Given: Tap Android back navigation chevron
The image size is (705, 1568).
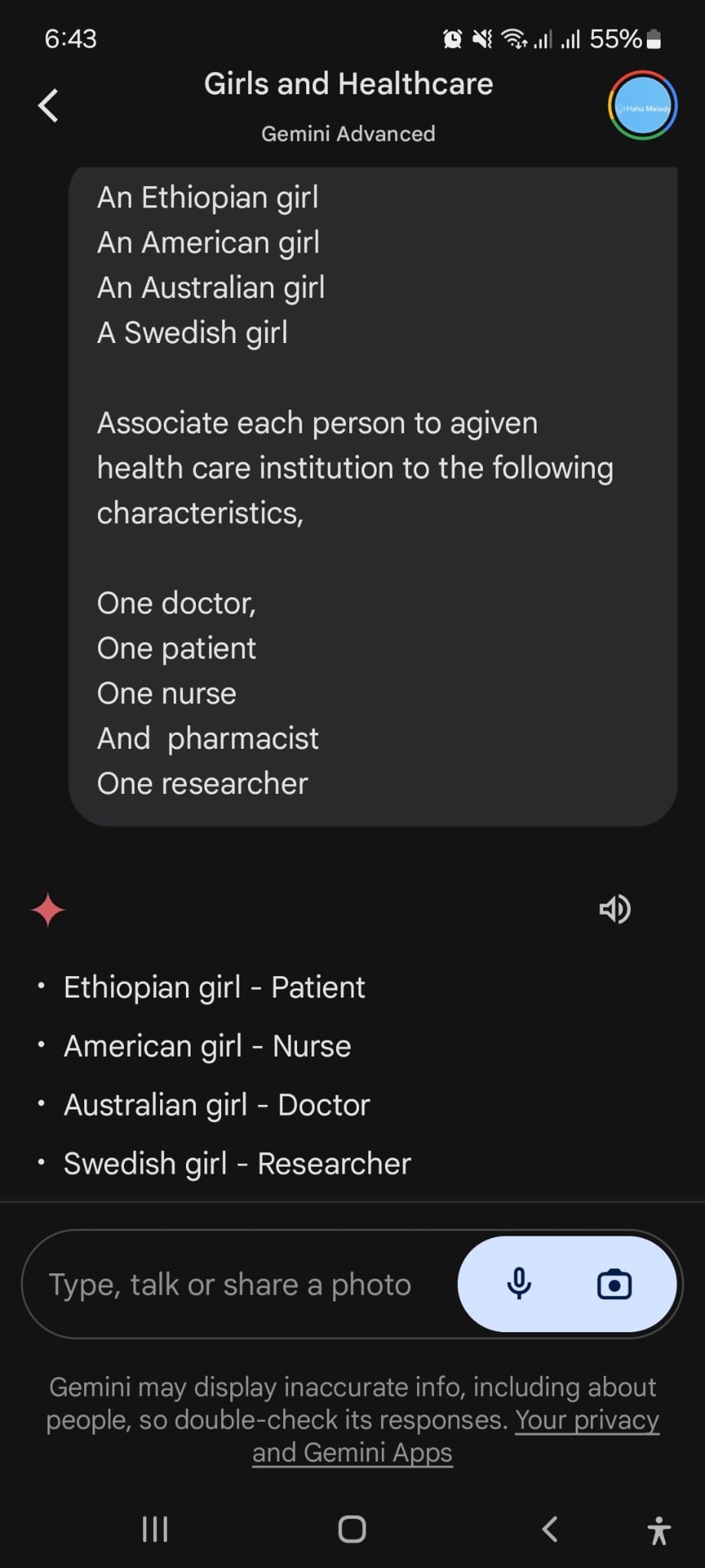Looking at the screenshot, I should point(549,1529).
